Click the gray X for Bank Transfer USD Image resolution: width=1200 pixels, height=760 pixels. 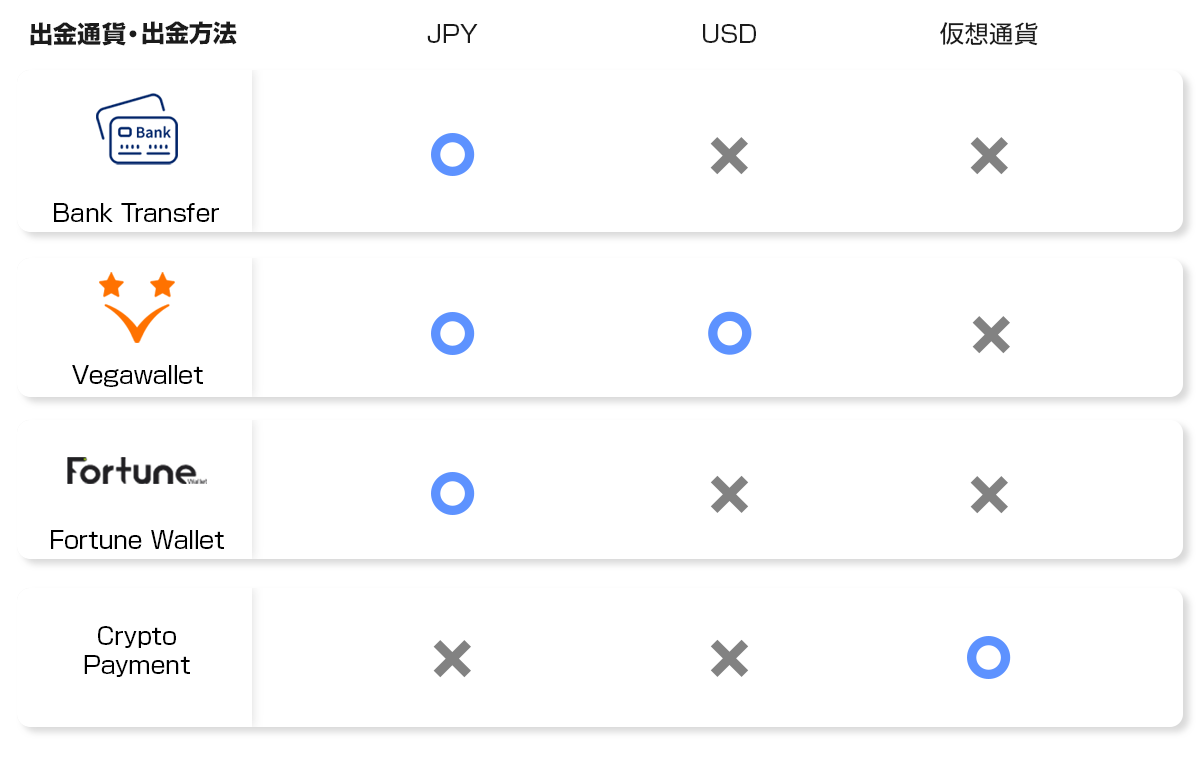click(x=729, y=156)
